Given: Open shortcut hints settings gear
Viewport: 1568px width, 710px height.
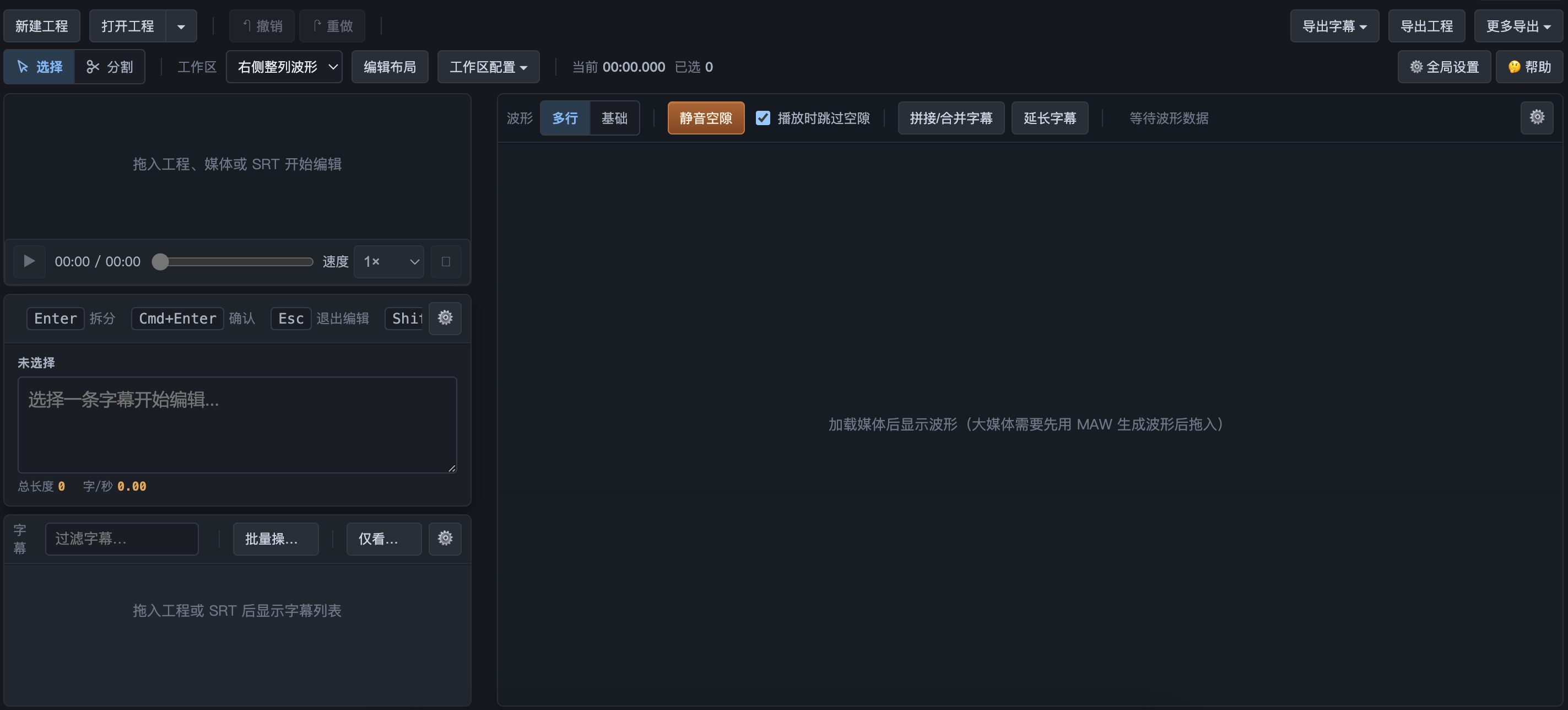Looking at the screenshot, I should pyautogui.click(x=445, y=318).
